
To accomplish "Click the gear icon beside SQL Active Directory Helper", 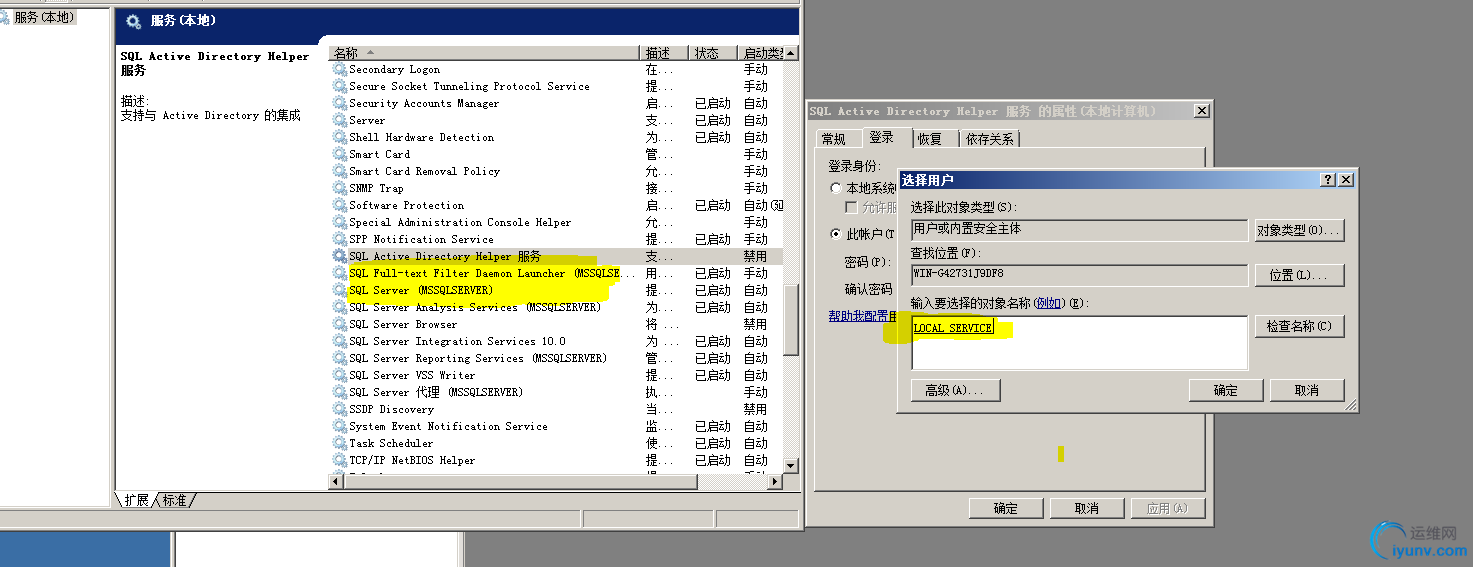I will 340,257.
